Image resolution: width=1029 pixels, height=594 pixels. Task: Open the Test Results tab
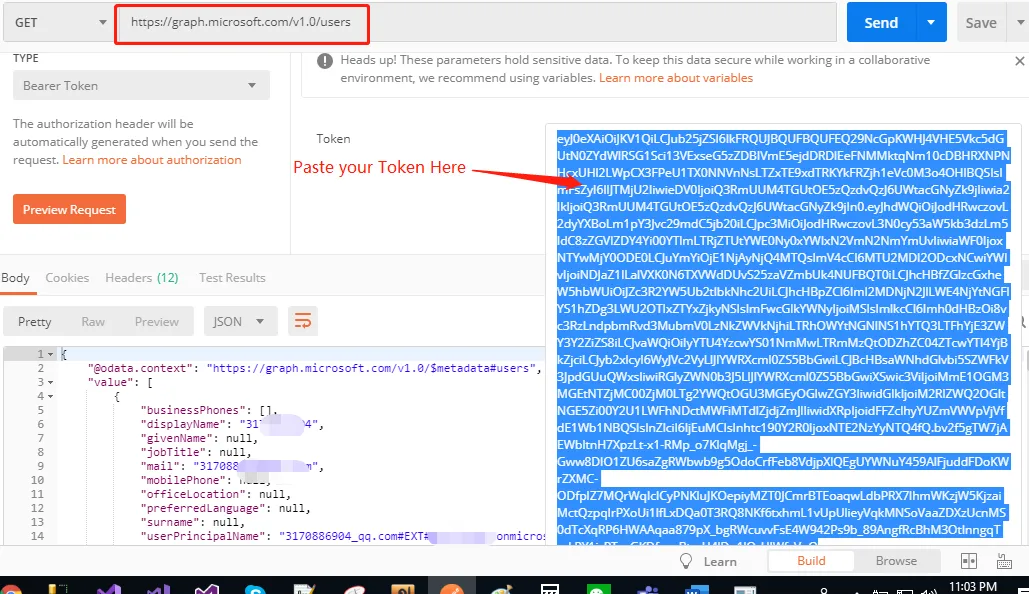pyautogui.click(x=232, y=278)
